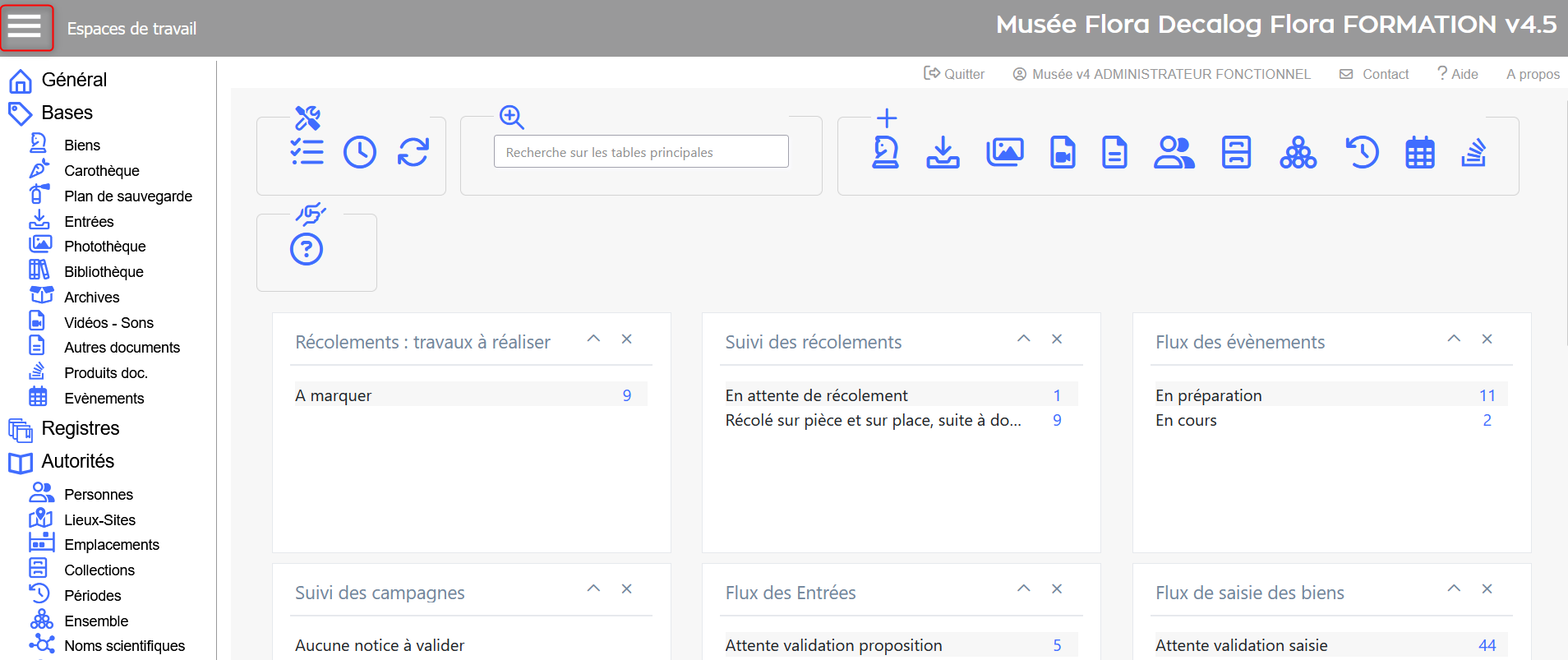The image size is (1568, 660).
Task: Collapse the Suivi des récolements panel
Action: 1023,339
